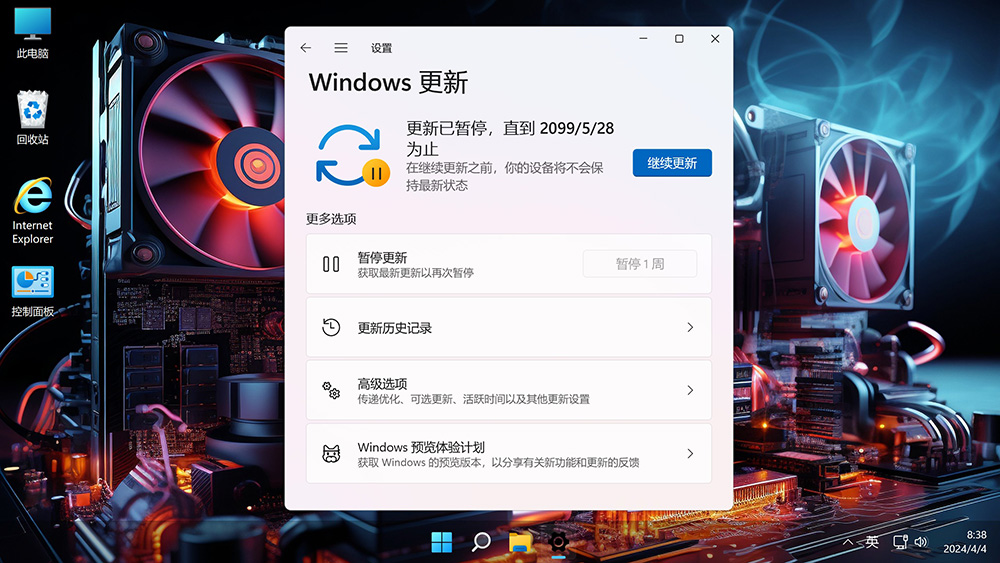Image resolution: width=1000 pixels, height=563 pixels.
Task: Select the Internet Explorer desktop icon
Action: (33, 211)
